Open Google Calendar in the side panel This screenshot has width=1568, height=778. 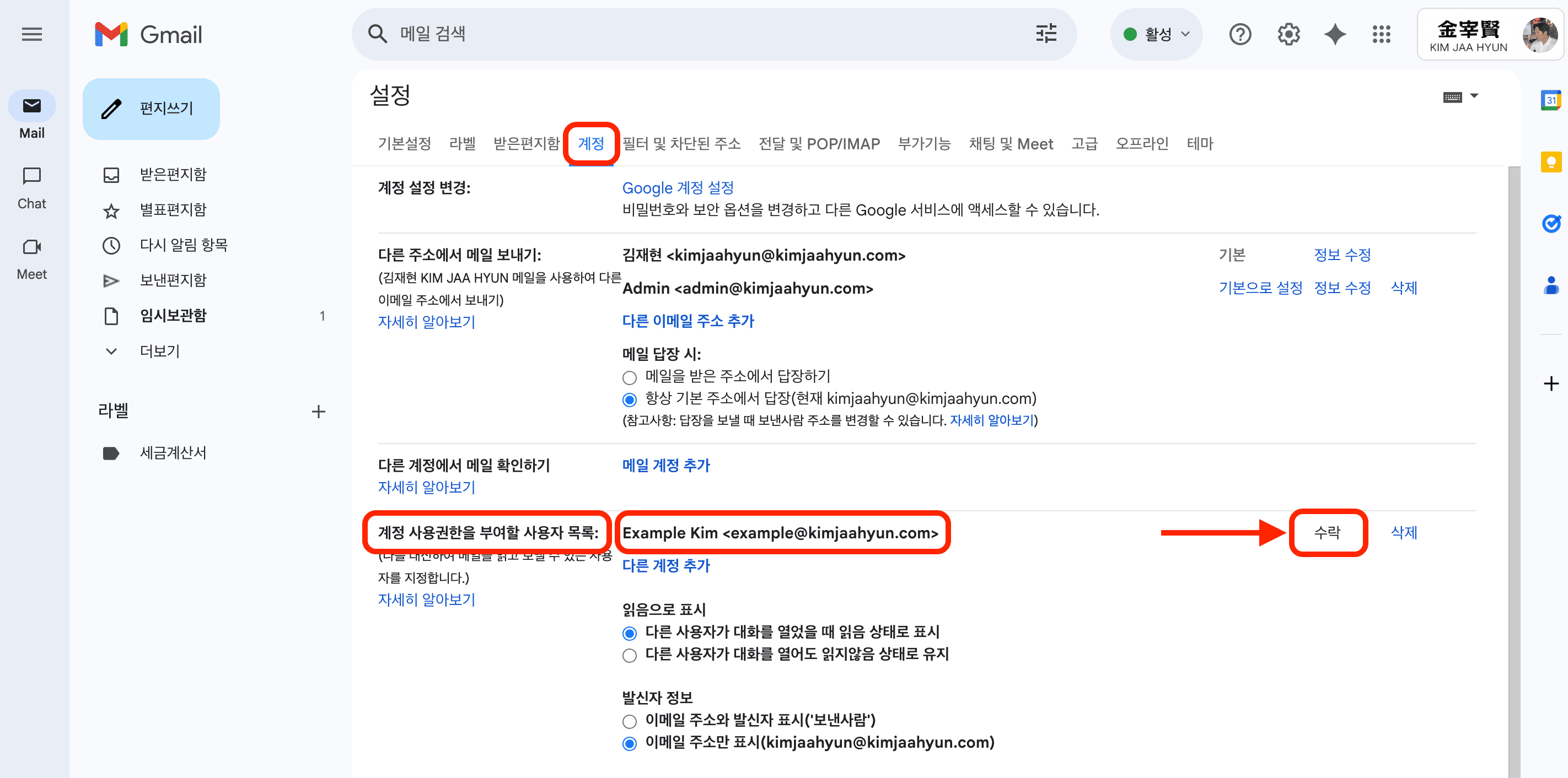[x=1551, y=100]
